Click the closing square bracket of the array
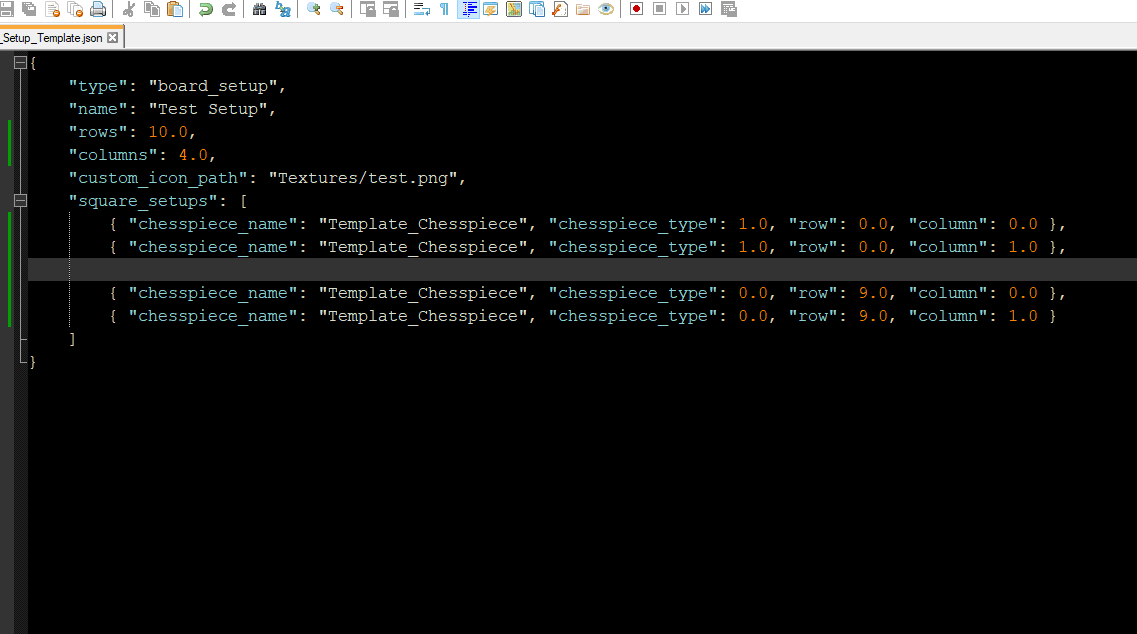Screen dimensions: 1137x634 click(72, 339)
